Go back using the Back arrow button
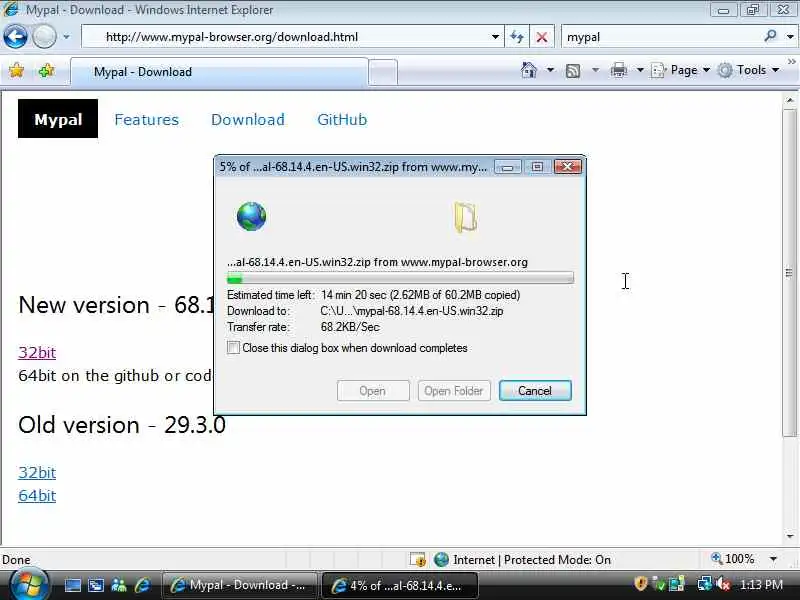 tap(15, 37)
